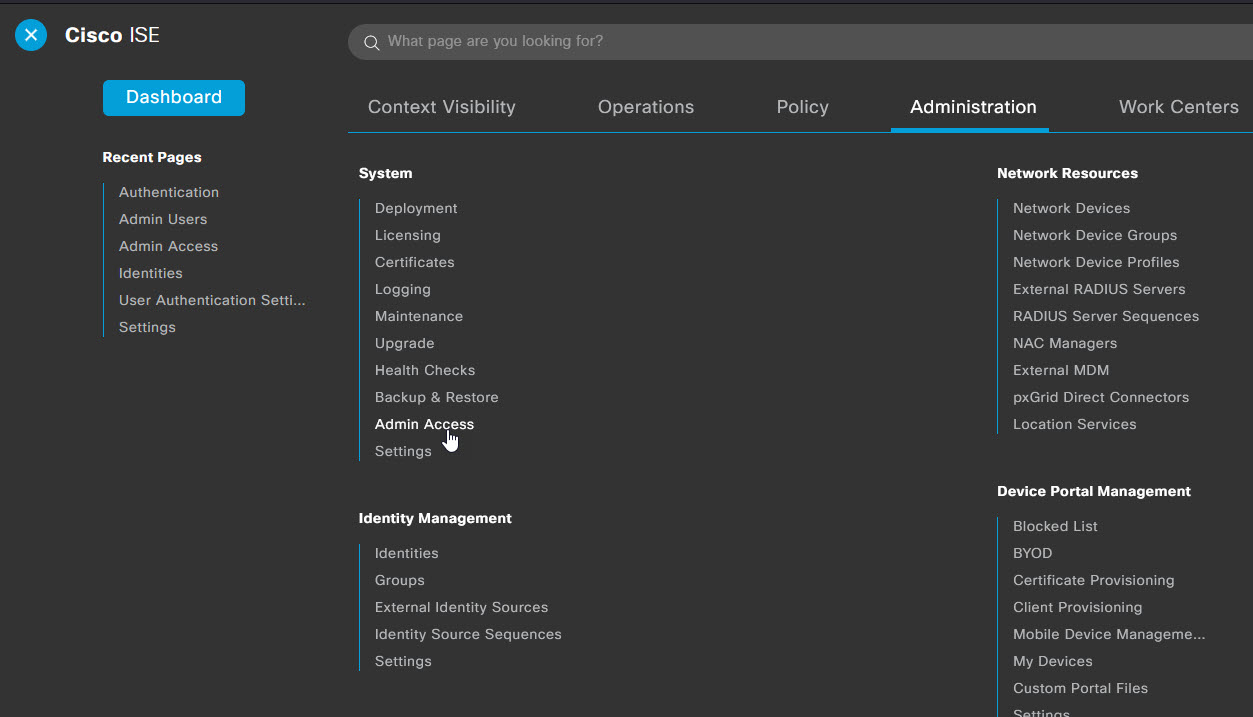1253x717 pixels.
Task: Open Network Devices
Action: pyautogui.click(x=1072, y=208)
